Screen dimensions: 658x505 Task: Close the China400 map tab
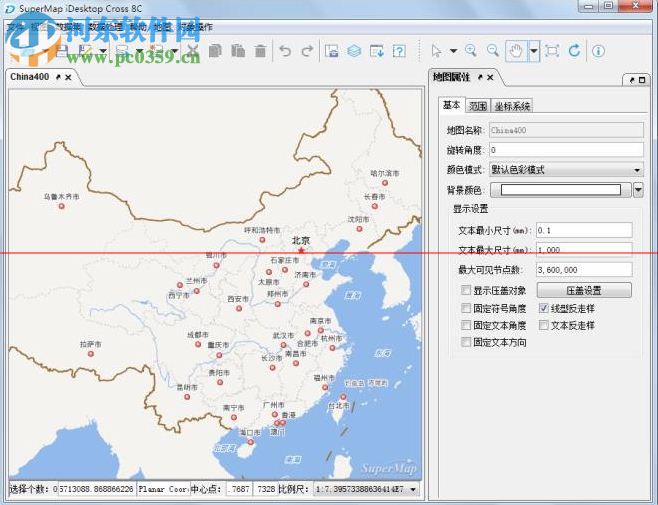coord(68,77)
